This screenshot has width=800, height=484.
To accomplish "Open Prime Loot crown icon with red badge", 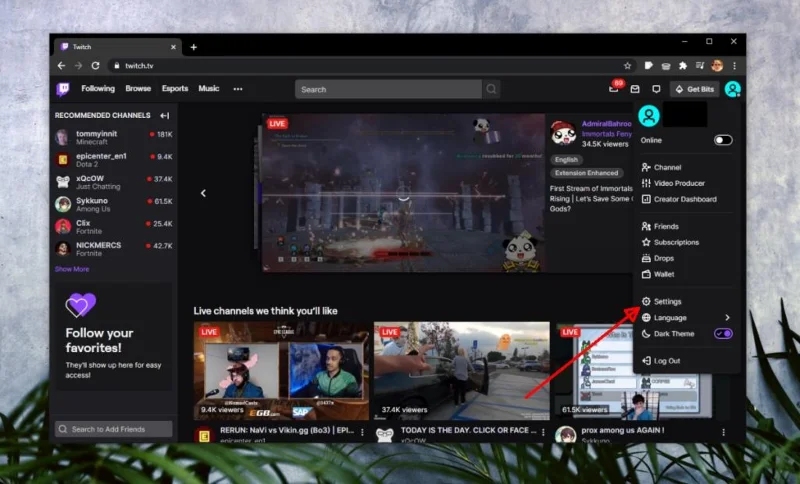I will tap(614, 89).
